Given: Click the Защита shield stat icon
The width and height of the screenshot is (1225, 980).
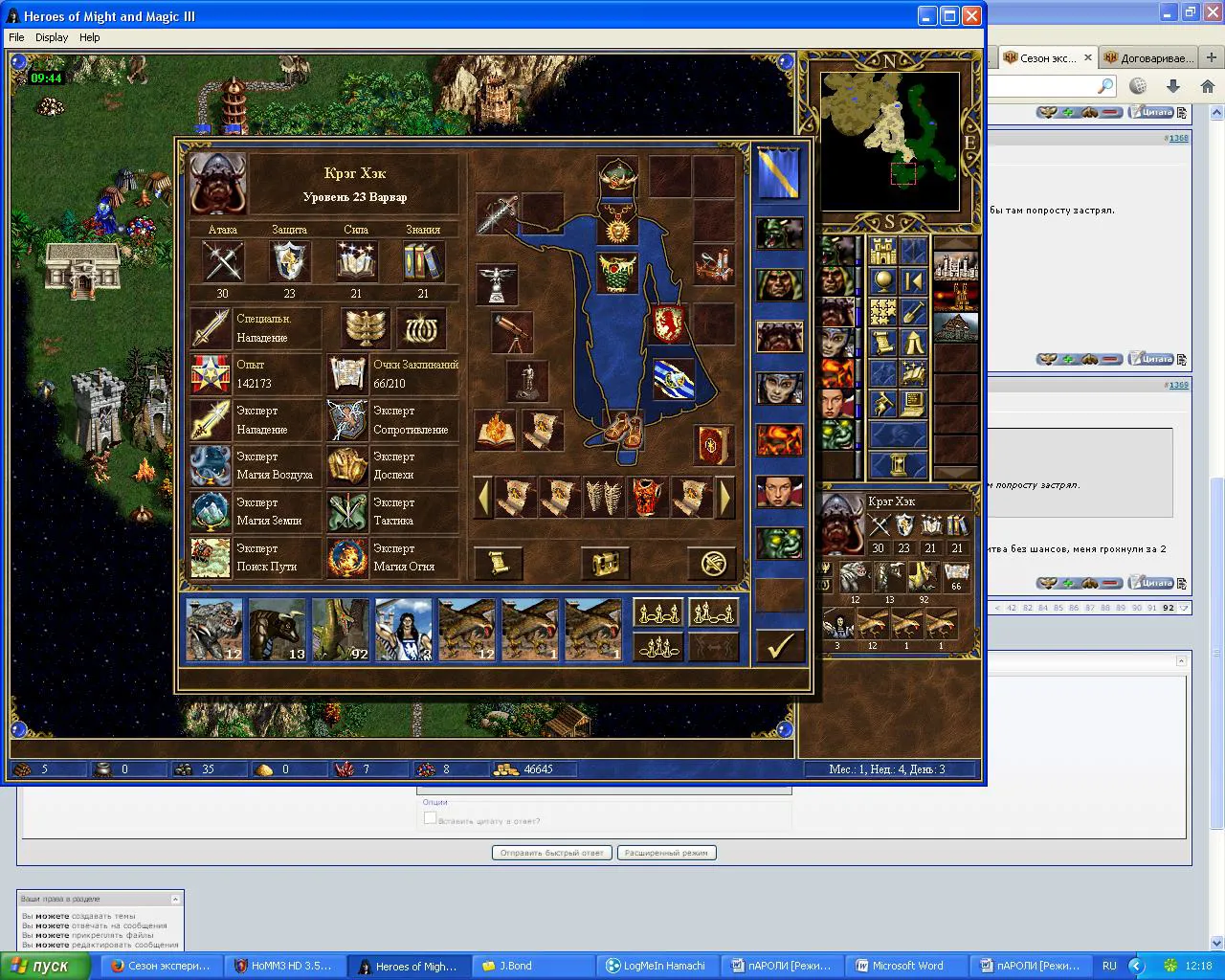Looking at the screenshot, I should point(289,260).
